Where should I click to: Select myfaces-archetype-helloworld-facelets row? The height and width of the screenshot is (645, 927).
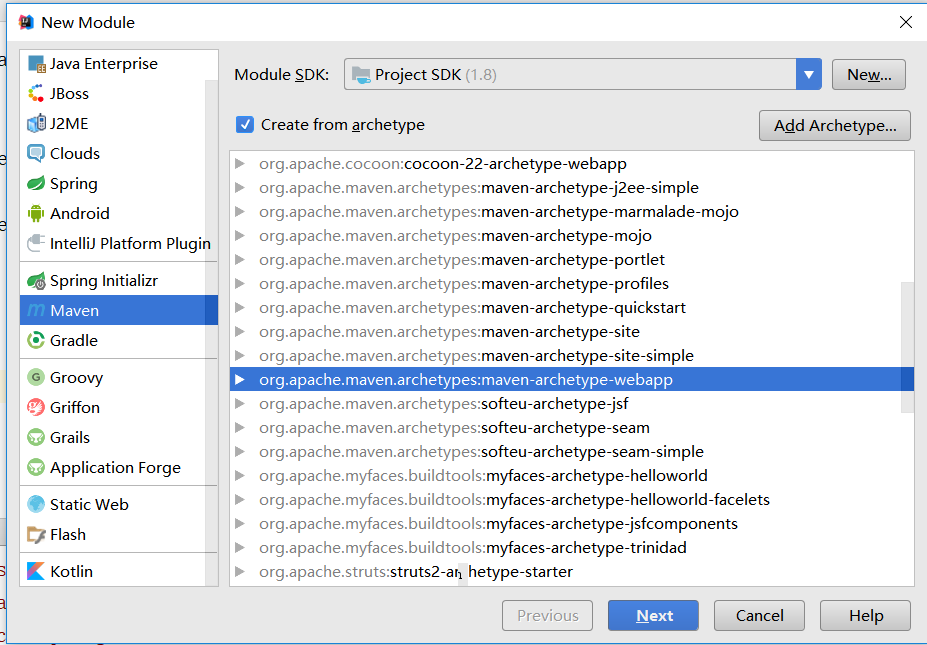572,500
